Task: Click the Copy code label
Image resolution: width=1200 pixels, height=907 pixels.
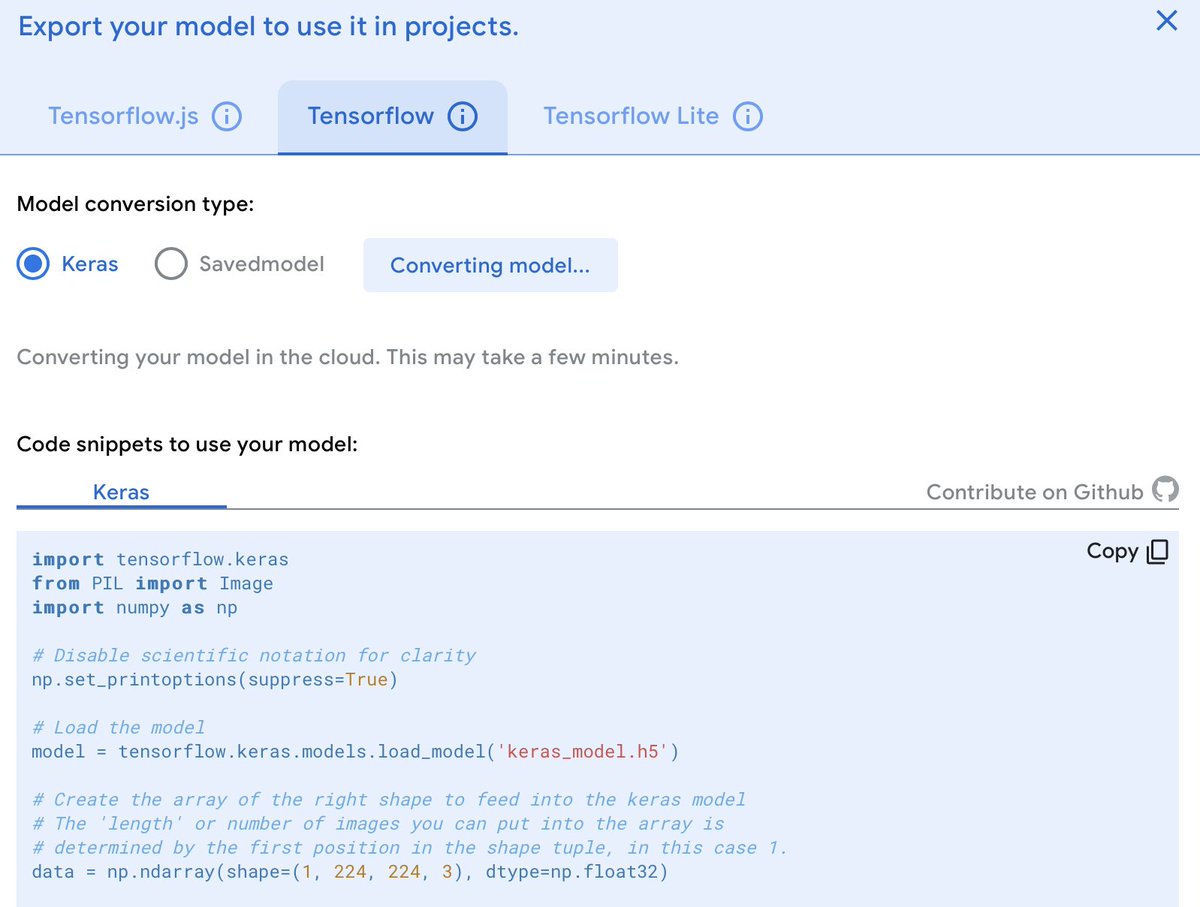Action: pyautogui.click(x=1112, y=551)
